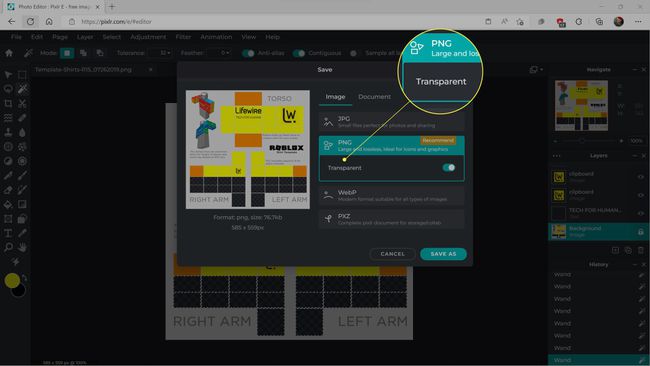650x366 pixels.
Task: Click the Home icon in options bar
Action: click(x=9, y=53)
